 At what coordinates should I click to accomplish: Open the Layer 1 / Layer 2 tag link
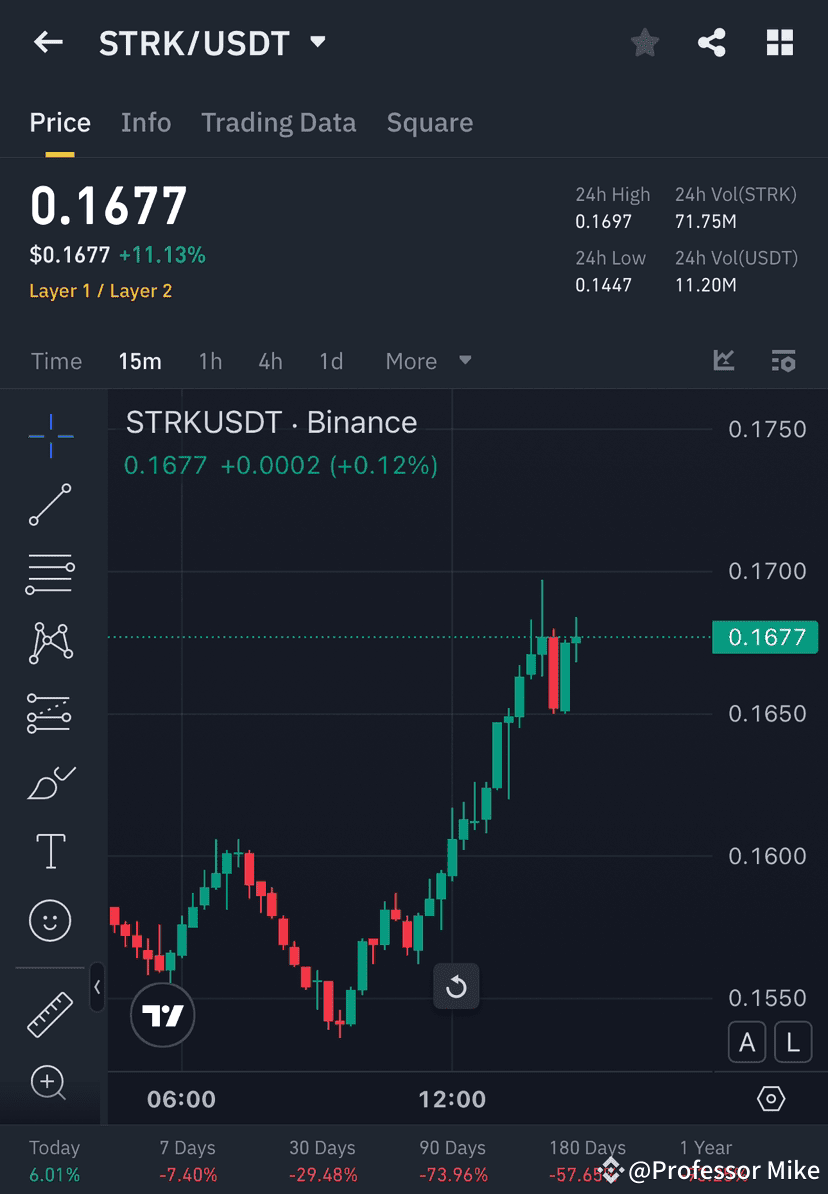(x=101, y=291)
